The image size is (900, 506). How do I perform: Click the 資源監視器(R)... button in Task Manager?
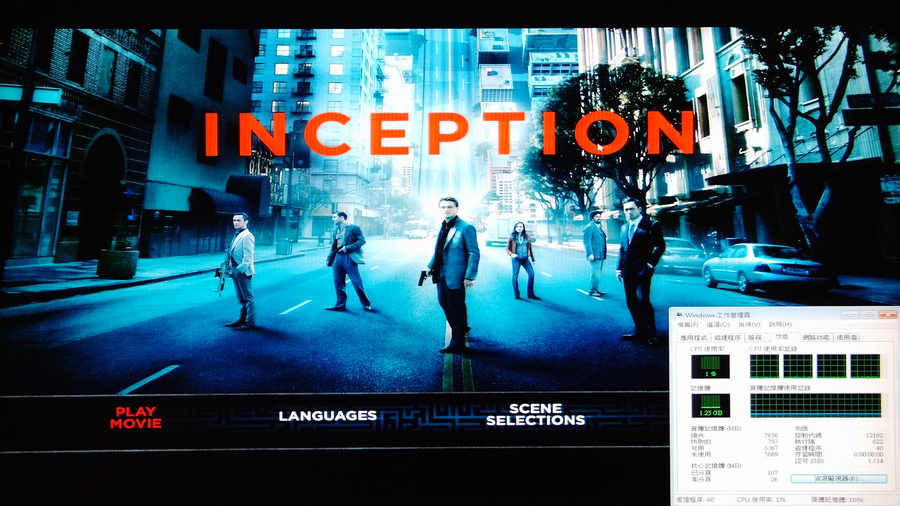click(837, 478)
